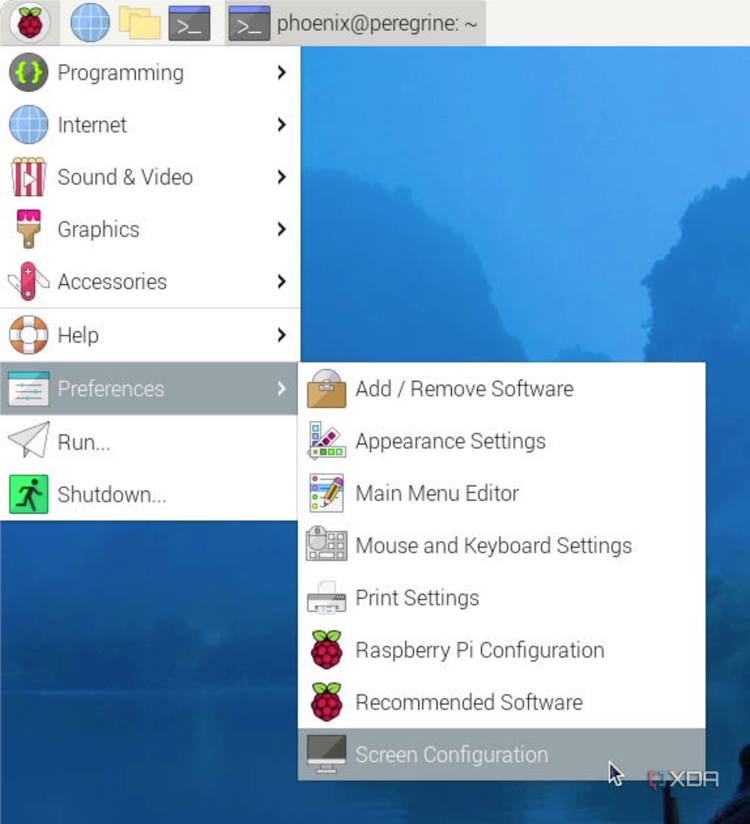Select Mouse and Keyboard Settings
Screen dimensions: 750x824
493,546
